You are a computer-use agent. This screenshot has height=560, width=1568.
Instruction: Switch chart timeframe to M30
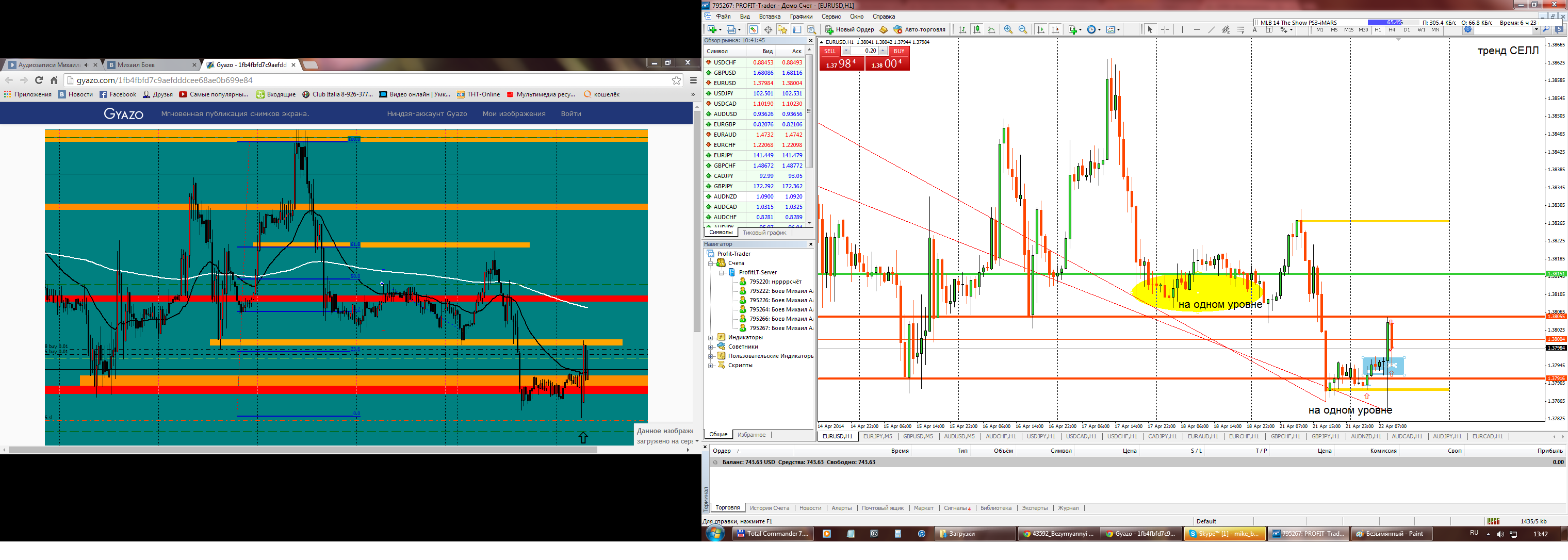(x=1363, y=30)
